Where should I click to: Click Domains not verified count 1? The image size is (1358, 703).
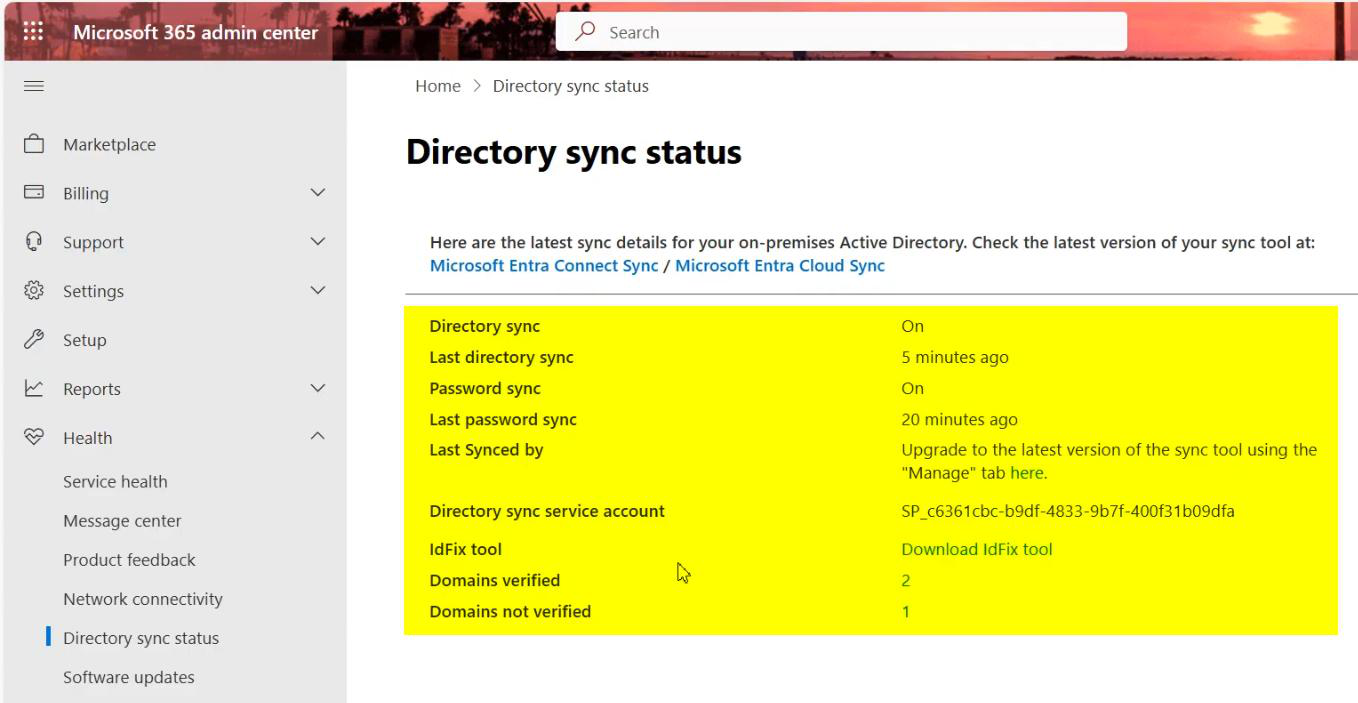tap(906, 611)
